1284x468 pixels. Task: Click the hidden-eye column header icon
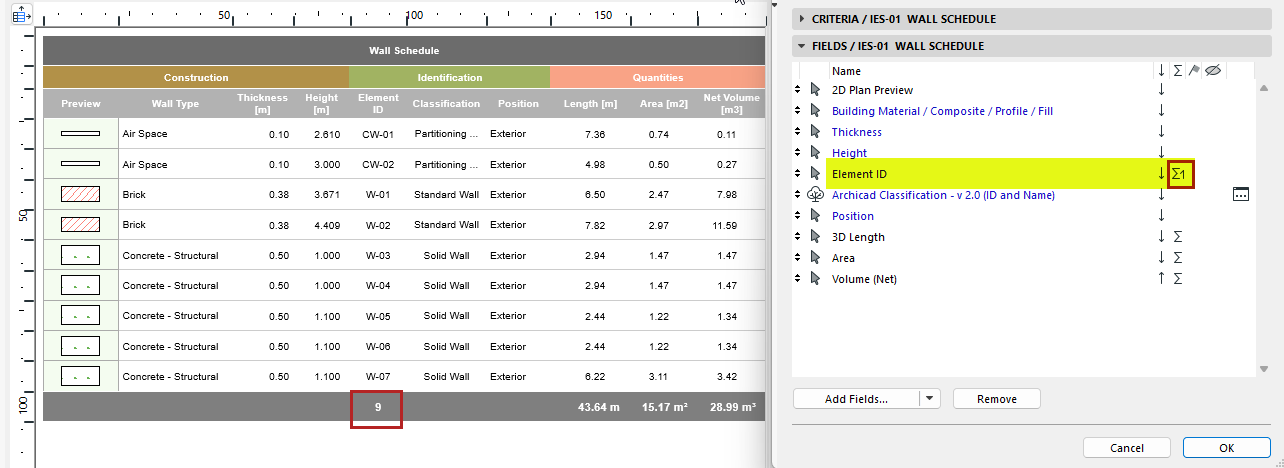(1212, 71)
